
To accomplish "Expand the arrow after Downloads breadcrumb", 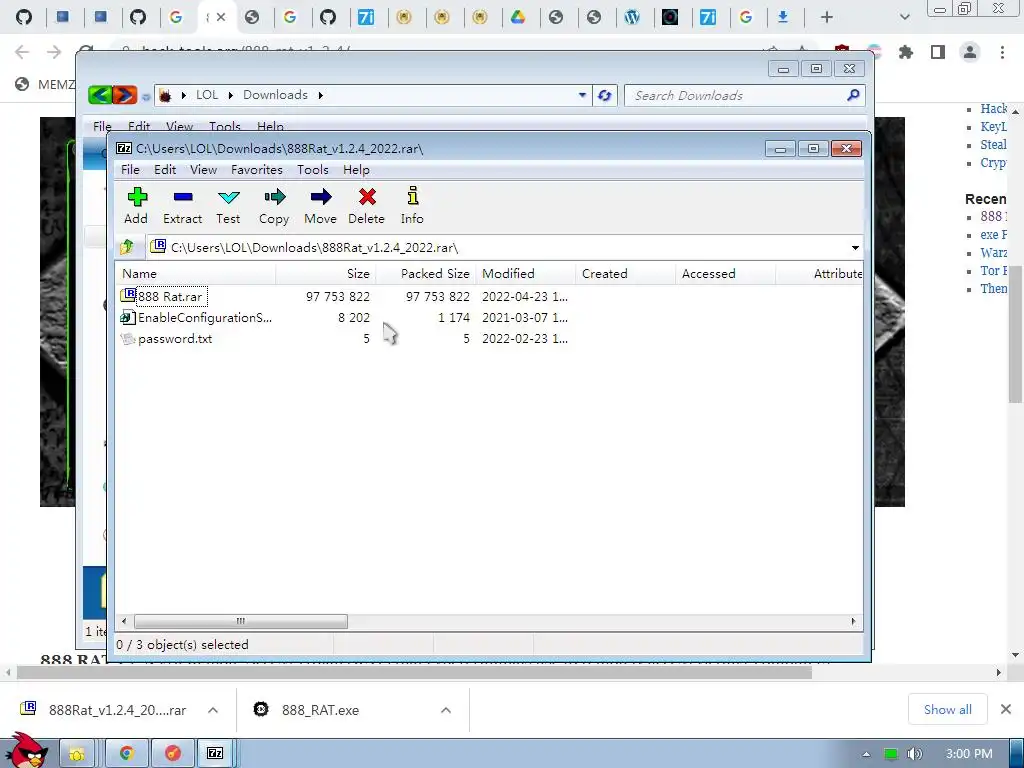I will point(321,95).
